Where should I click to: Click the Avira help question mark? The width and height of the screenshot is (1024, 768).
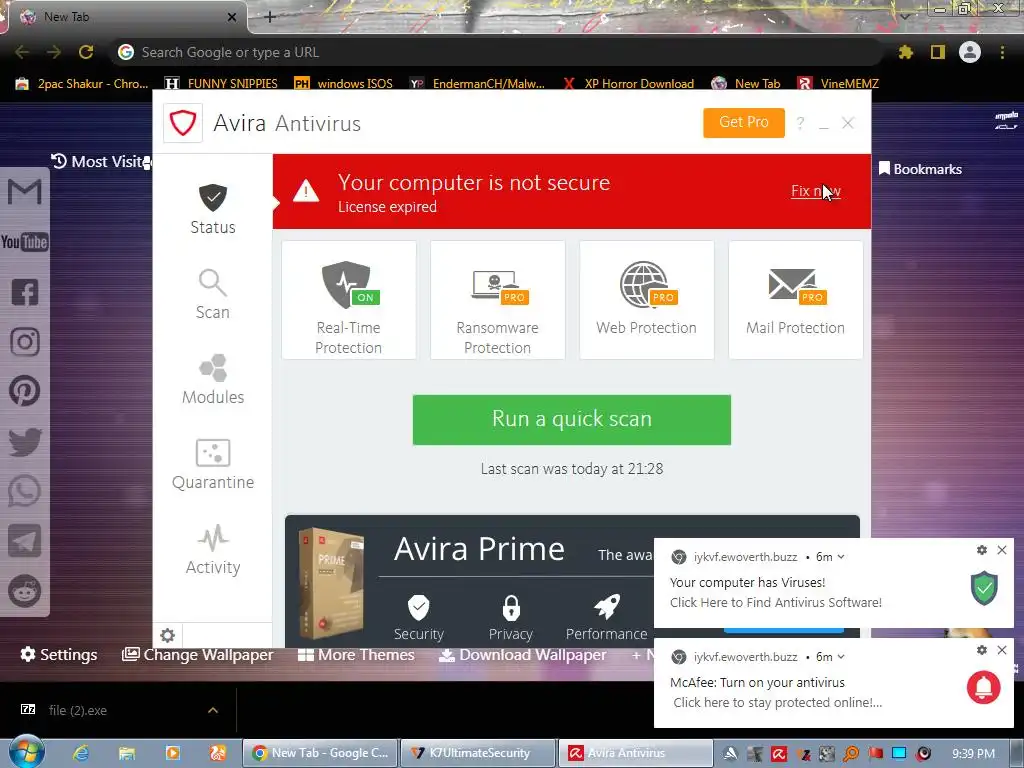pos(800,123)
